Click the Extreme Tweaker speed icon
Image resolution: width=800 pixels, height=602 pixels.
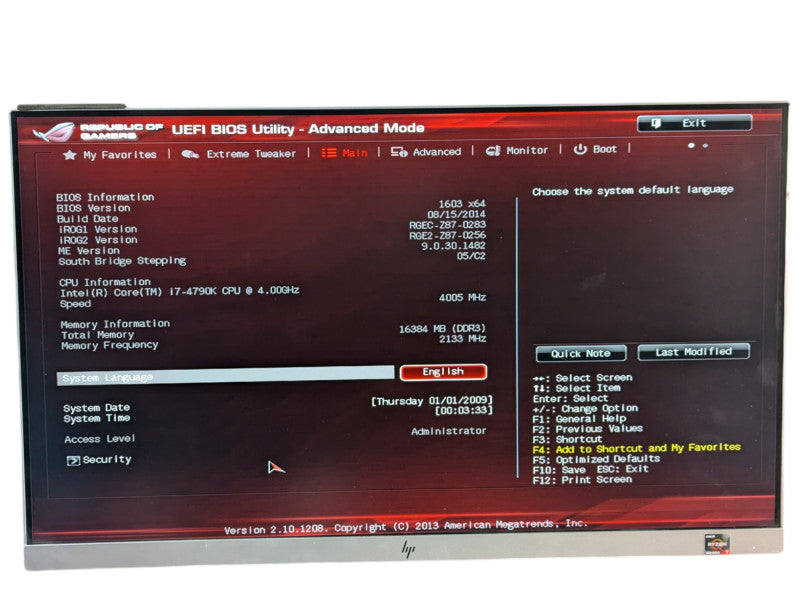190,154
